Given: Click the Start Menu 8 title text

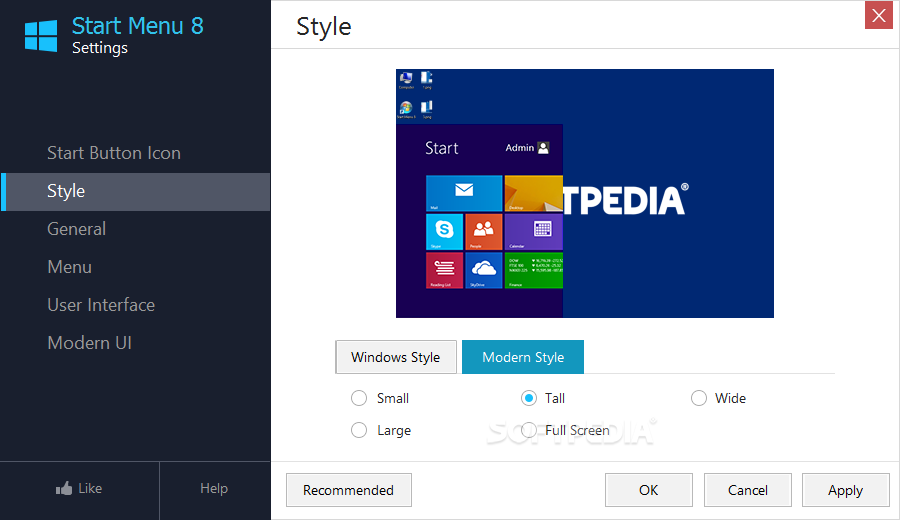Looking at the screenshot, I should [138, 26].
